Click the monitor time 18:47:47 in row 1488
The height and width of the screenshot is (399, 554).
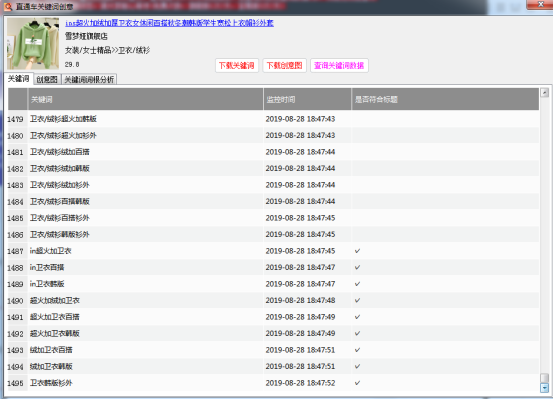300,267
